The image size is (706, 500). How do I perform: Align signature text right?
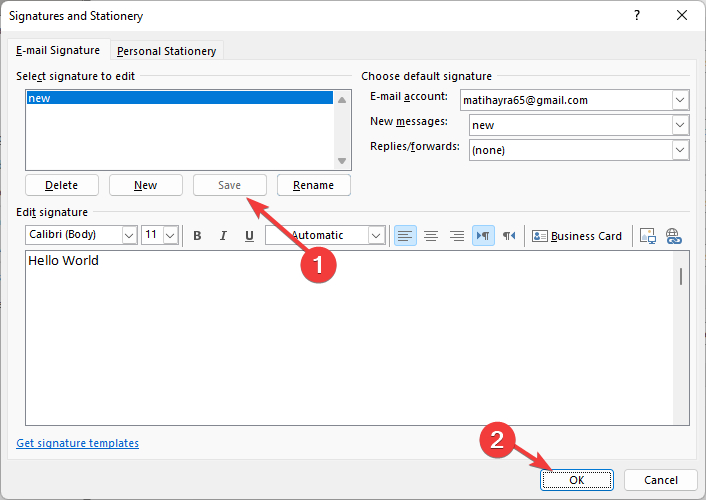click(457, 236)
